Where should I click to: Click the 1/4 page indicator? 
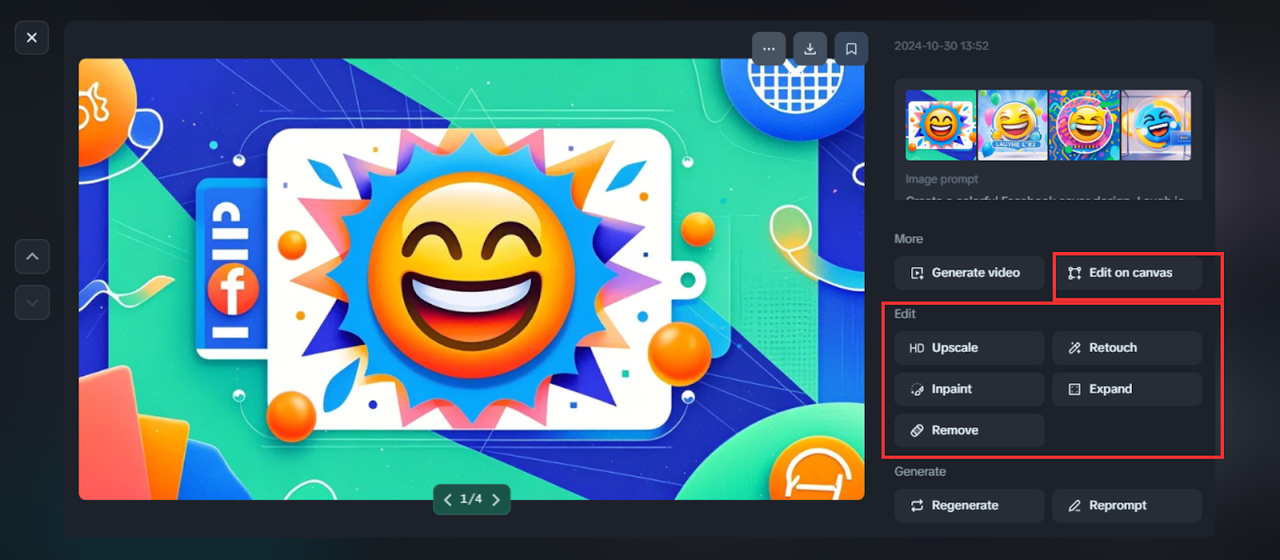click(x=471, y=499)
